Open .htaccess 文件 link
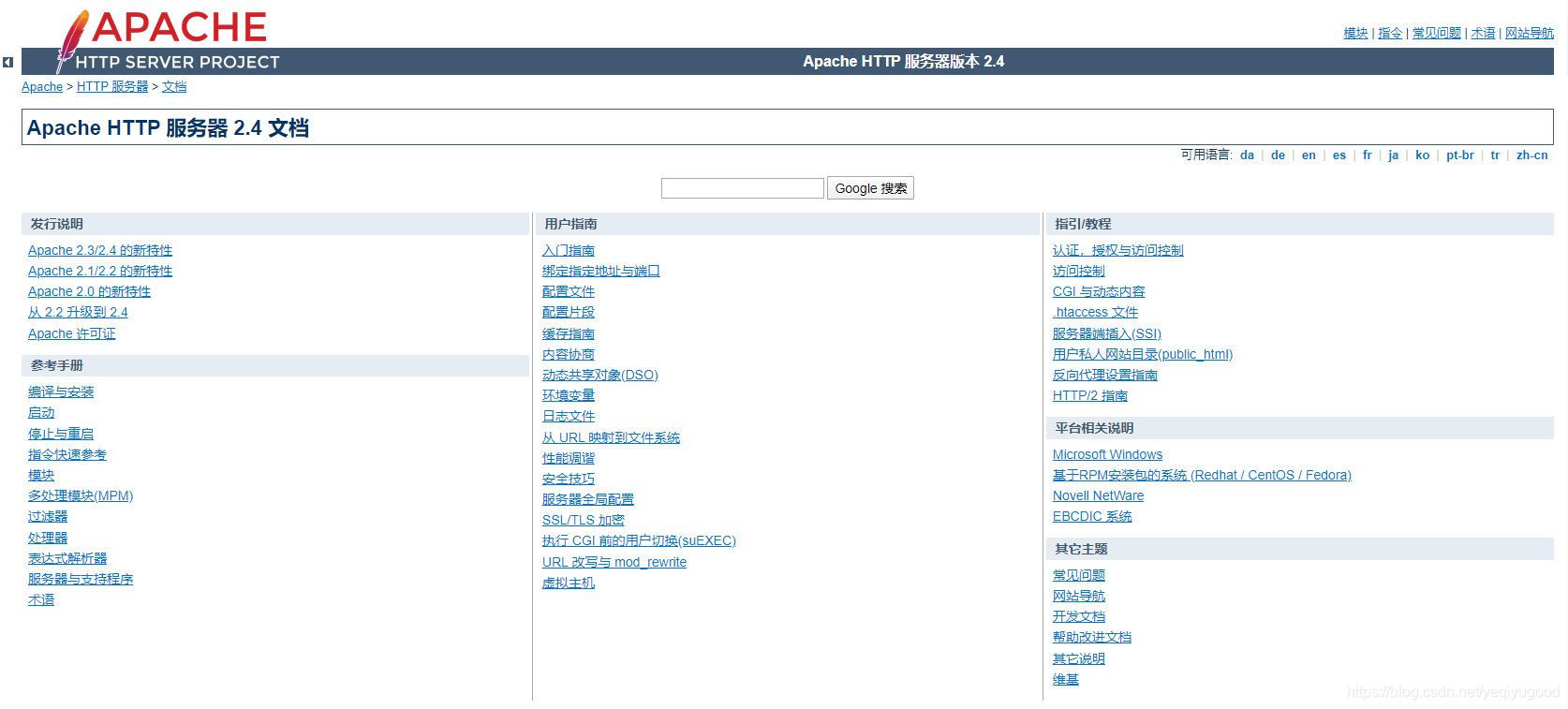Screen dimensions: 1568x709 click(1096, 312)
